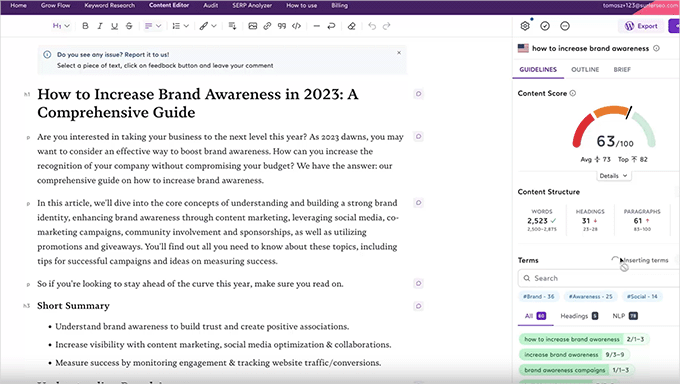Open the list type dropdown
The image size is (680, 384).
point(180,26)
